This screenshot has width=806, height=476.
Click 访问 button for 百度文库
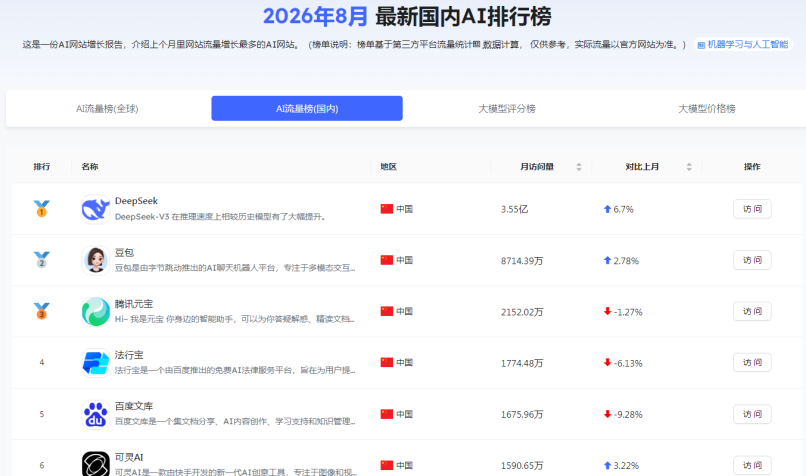(752, 414)
